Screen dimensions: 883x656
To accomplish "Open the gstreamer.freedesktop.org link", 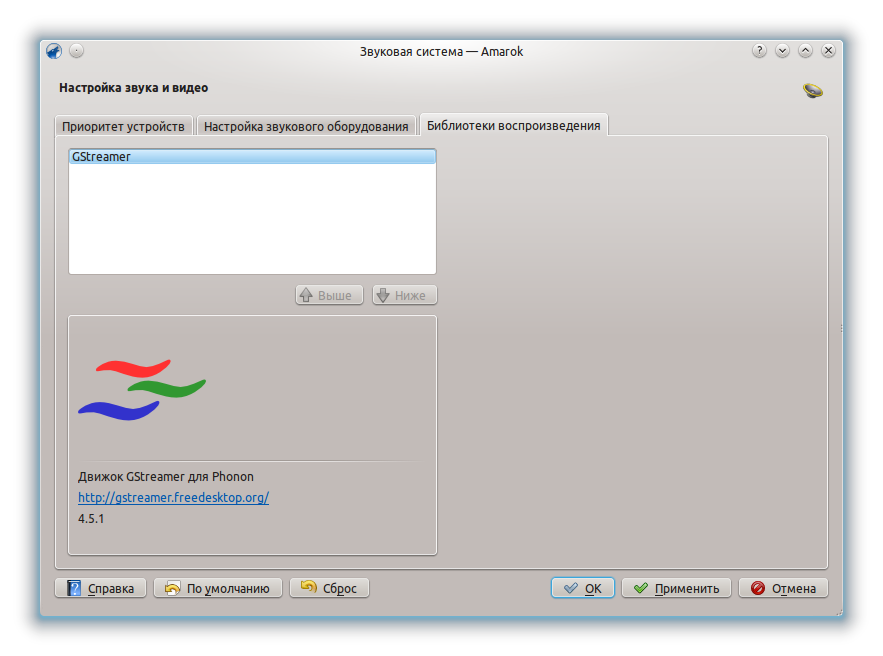I will 173,498.
